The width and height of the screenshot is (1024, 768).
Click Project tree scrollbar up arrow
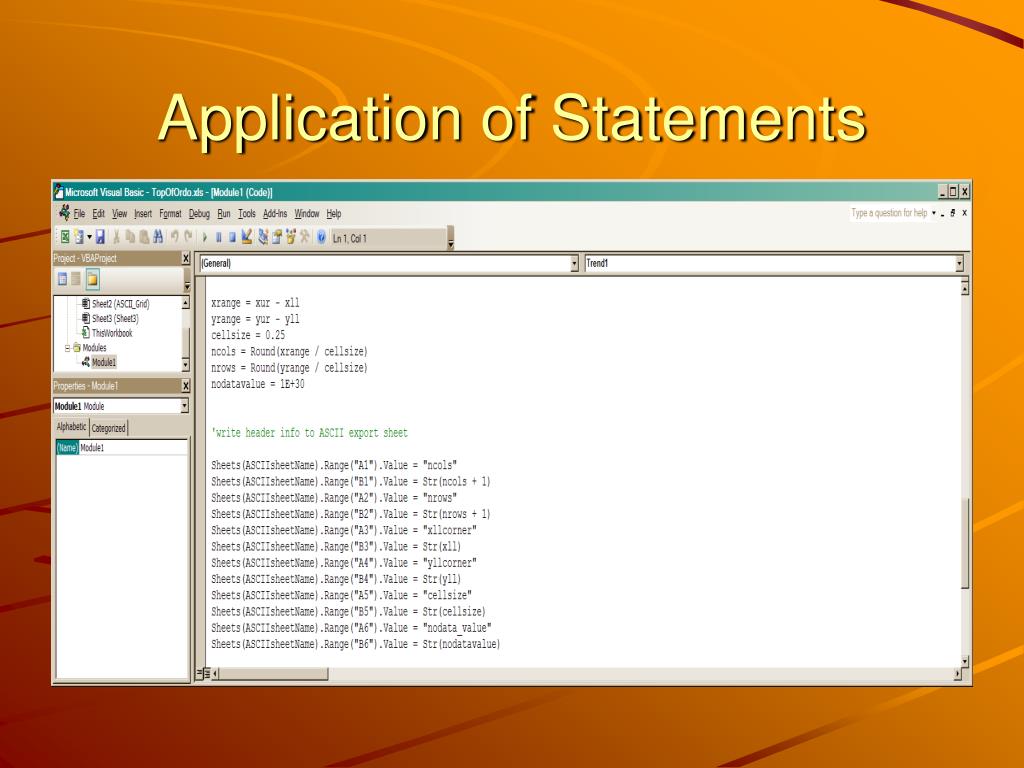click(x=185, y=303)
